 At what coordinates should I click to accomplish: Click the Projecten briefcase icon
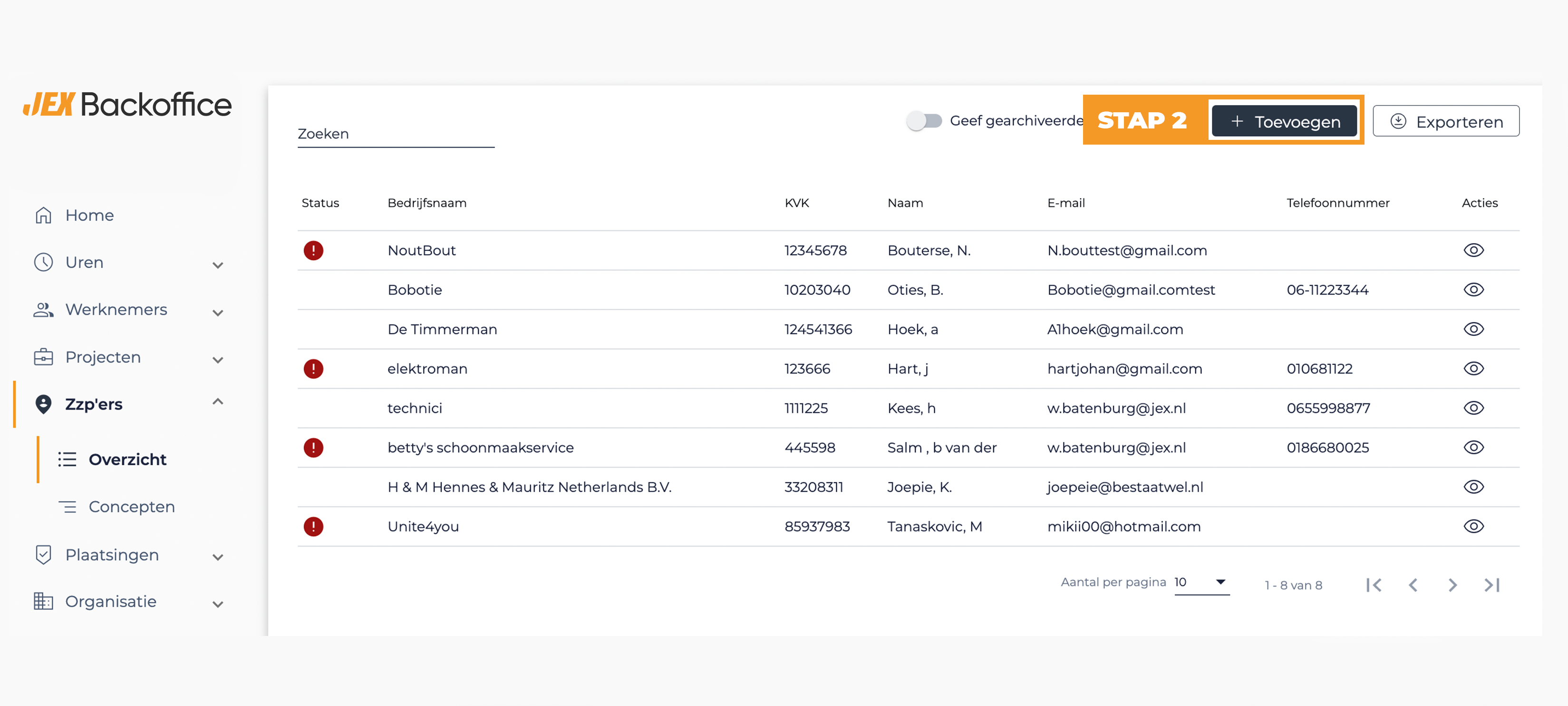(43, 357)
